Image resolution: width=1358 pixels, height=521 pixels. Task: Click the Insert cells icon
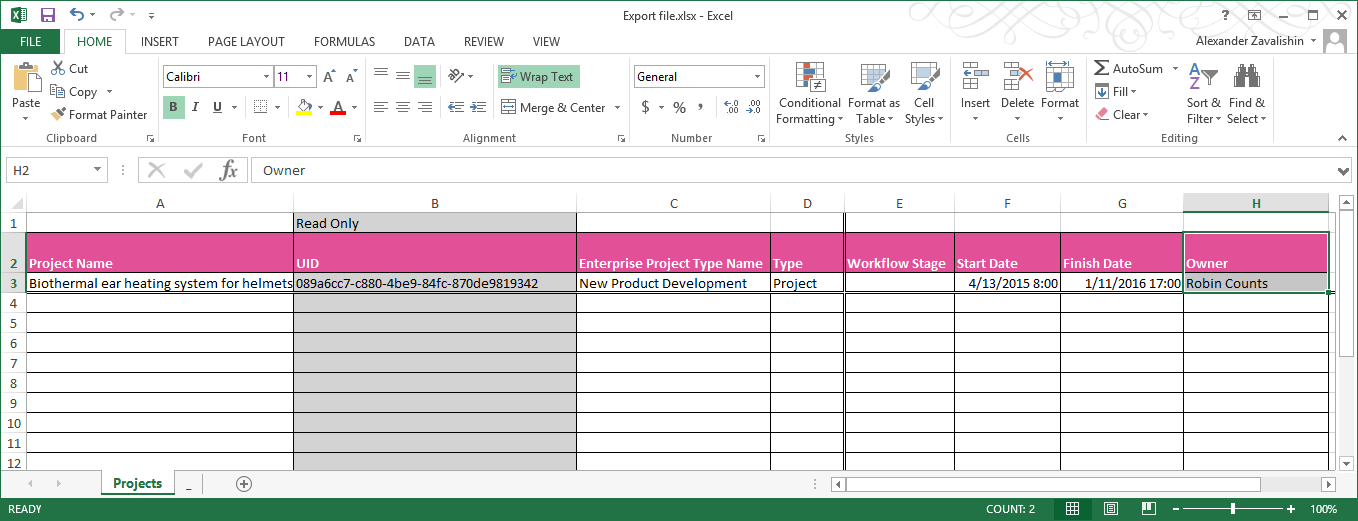pyautogui.click(x=975, y=77)
